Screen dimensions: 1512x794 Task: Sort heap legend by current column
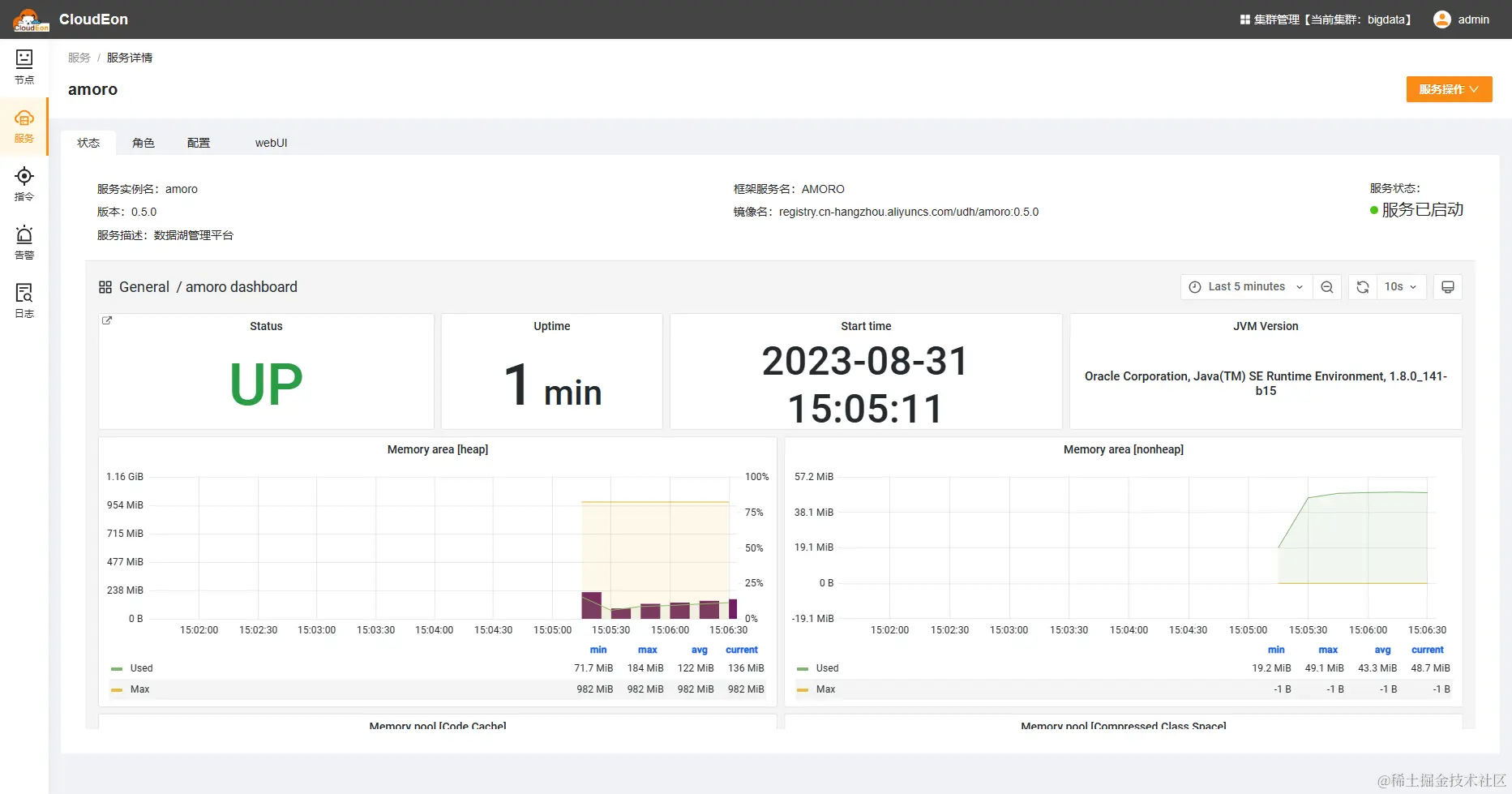point(742,650)
